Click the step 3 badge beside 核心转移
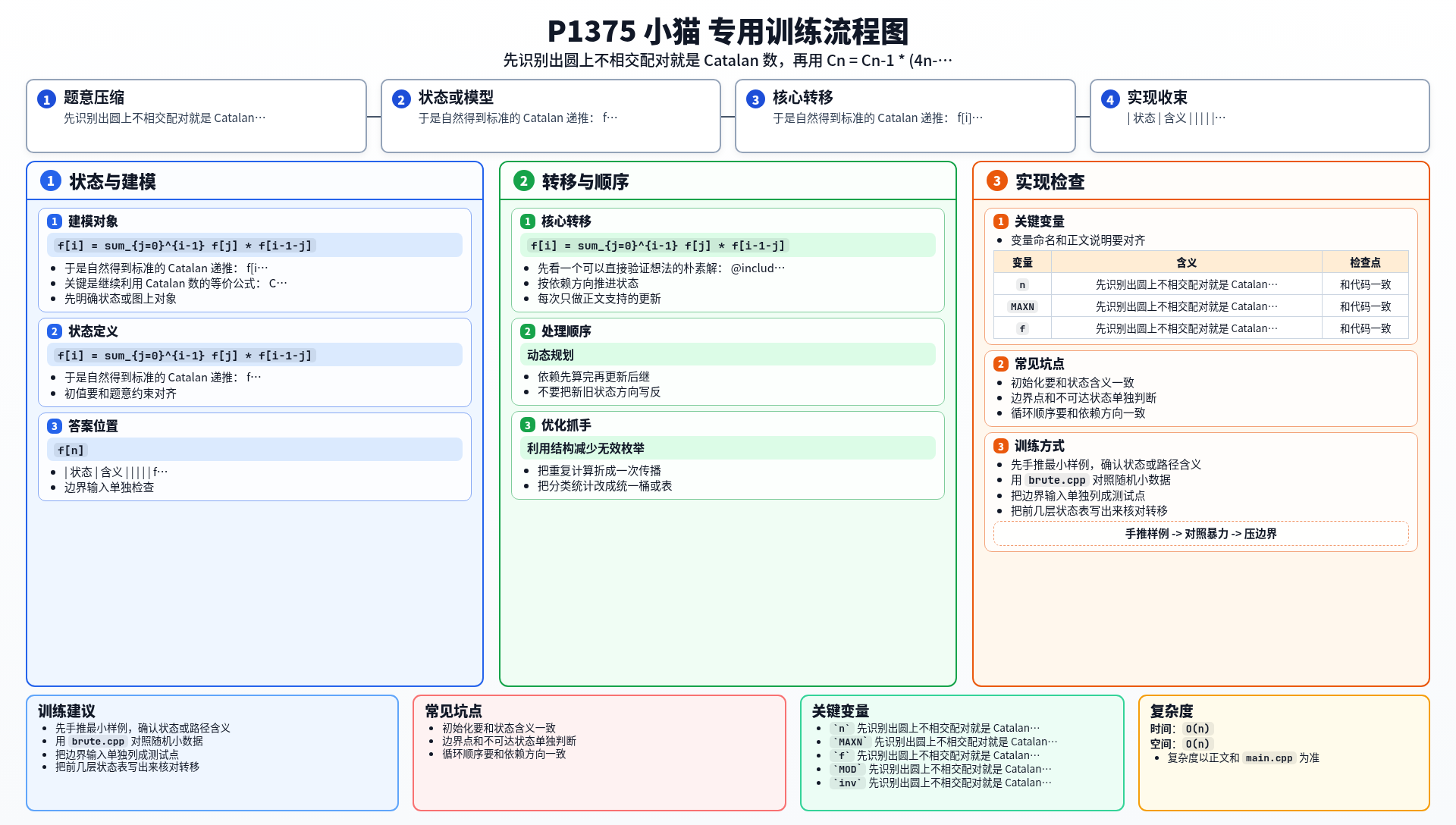Screen dimensions: 1456x825 (755, 99)
